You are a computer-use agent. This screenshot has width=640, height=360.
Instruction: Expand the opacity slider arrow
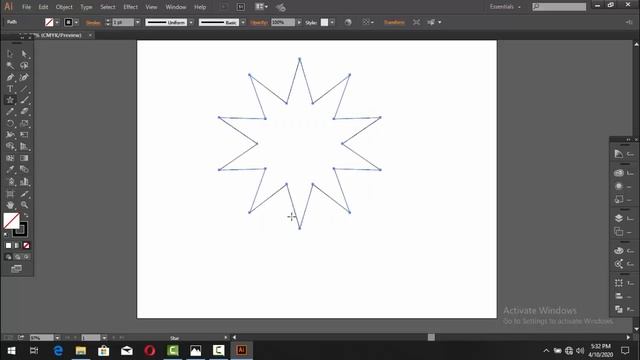[299, 22]
